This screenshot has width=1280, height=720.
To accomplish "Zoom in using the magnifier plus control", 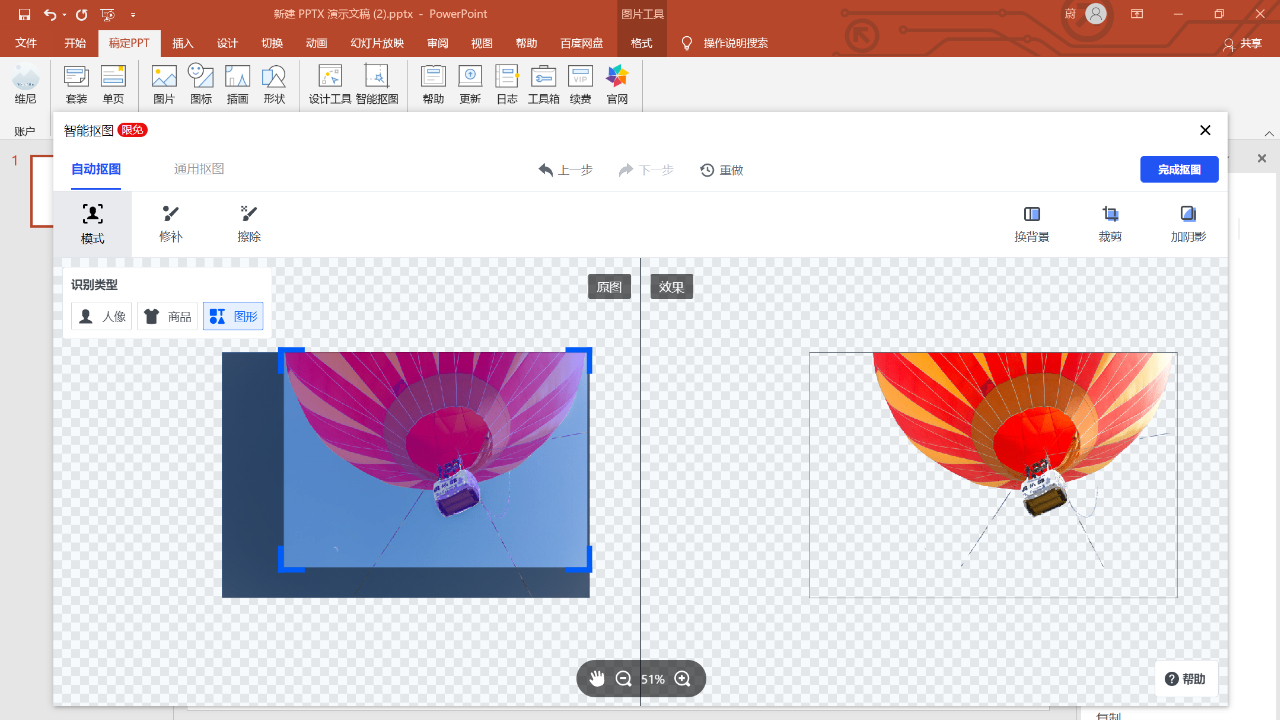I will coord(683,678).
